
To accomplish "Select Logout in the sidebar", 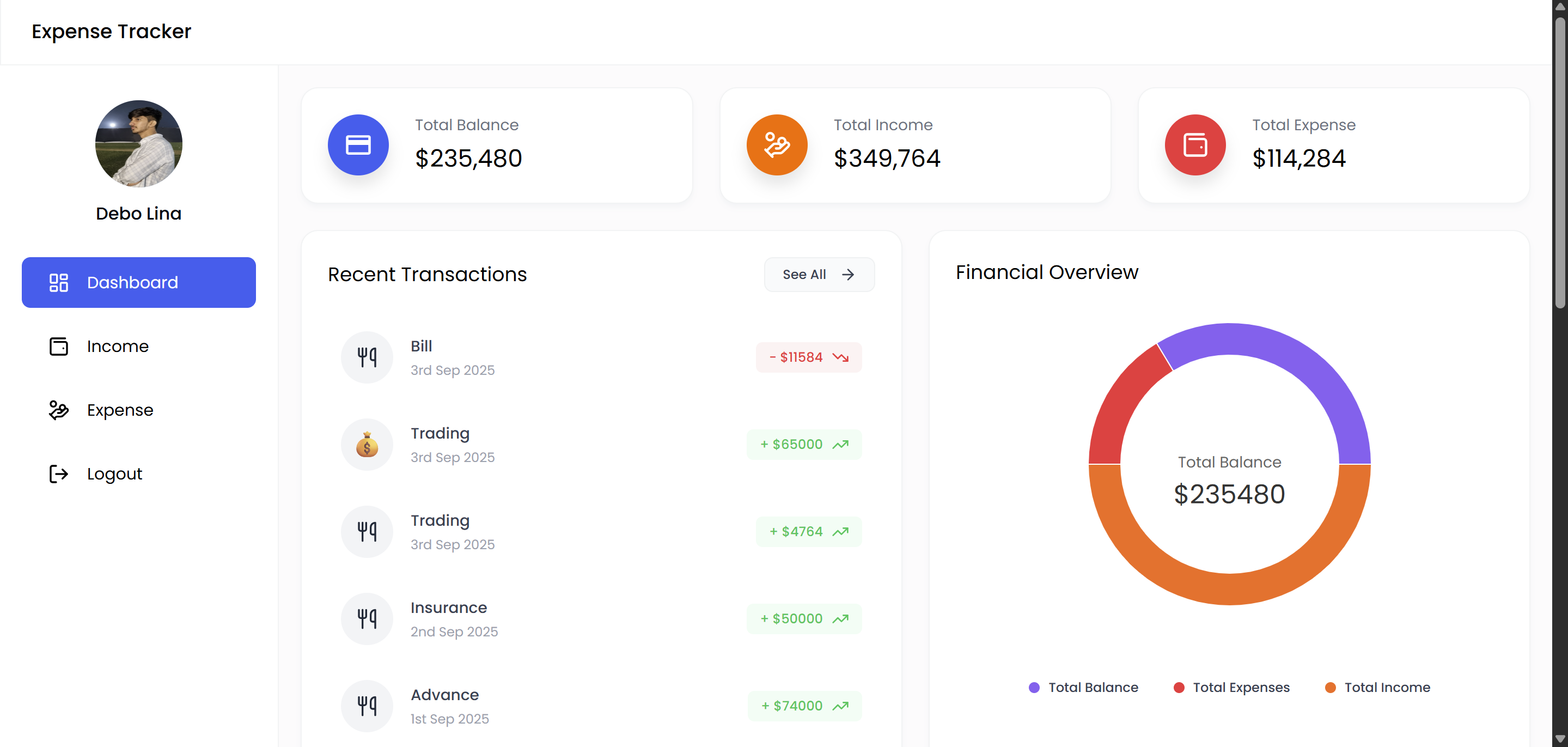I will (x=139, y=473).
